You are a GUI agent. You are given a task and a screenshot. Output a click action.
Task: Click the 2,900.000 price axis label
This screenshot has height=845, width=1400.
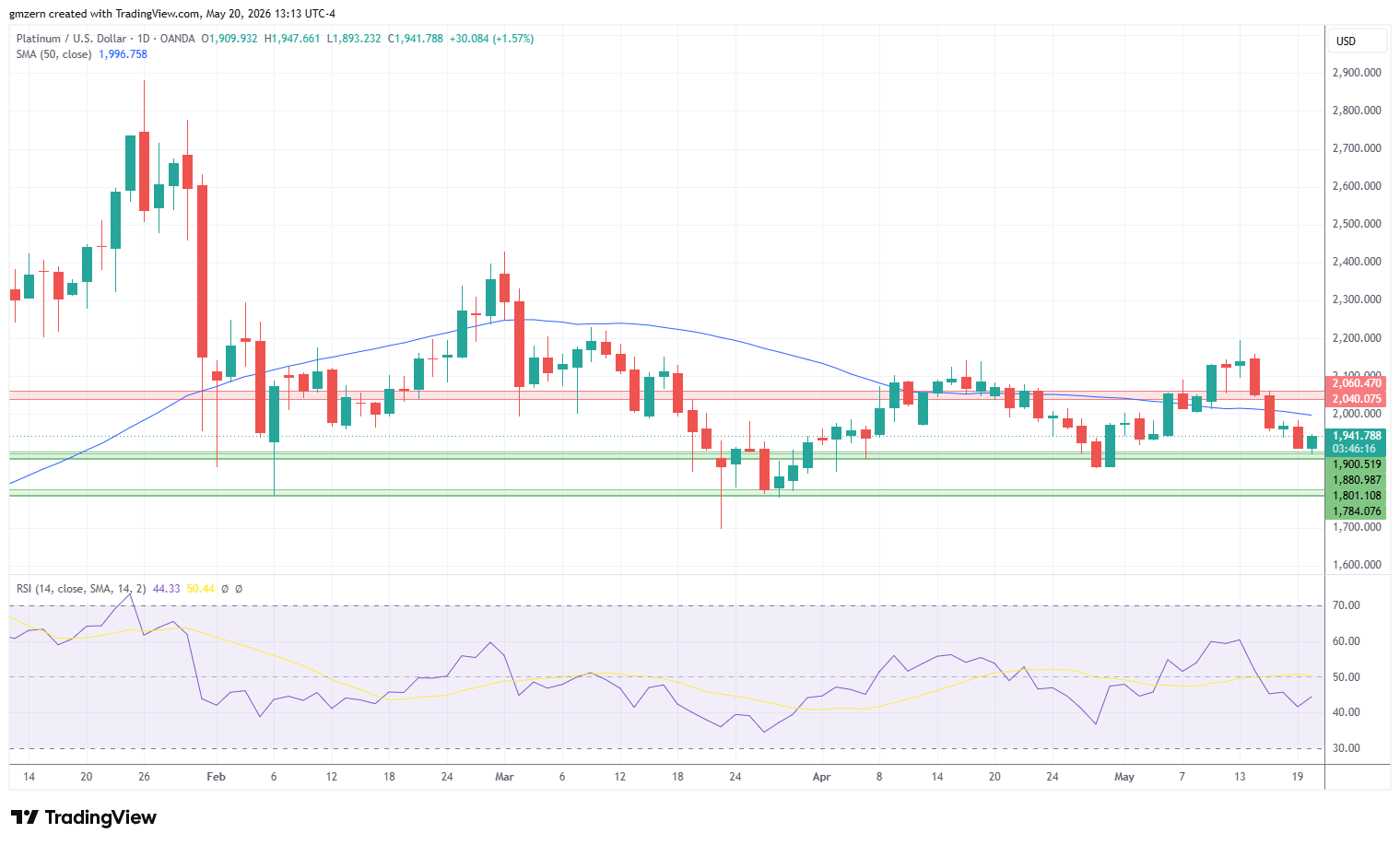pos(1357,73)
